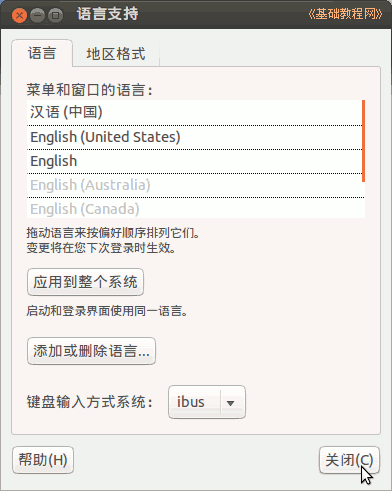Click the 帮助(H) button
The width and height of the screenshot is (392, 491).
tap(43, 460)
